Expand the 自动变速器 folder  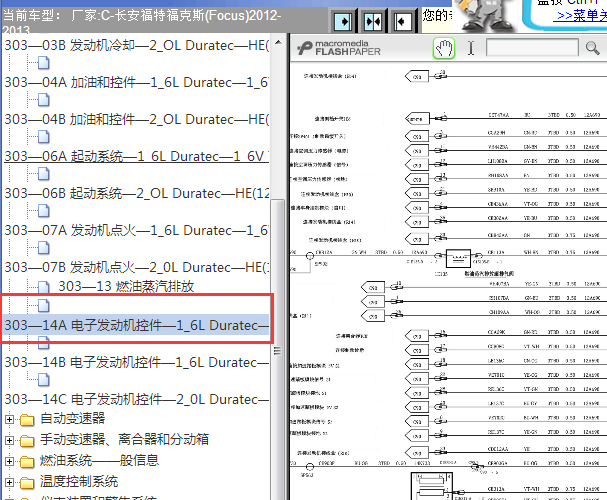pyautogui.click(x=9, y=419)
